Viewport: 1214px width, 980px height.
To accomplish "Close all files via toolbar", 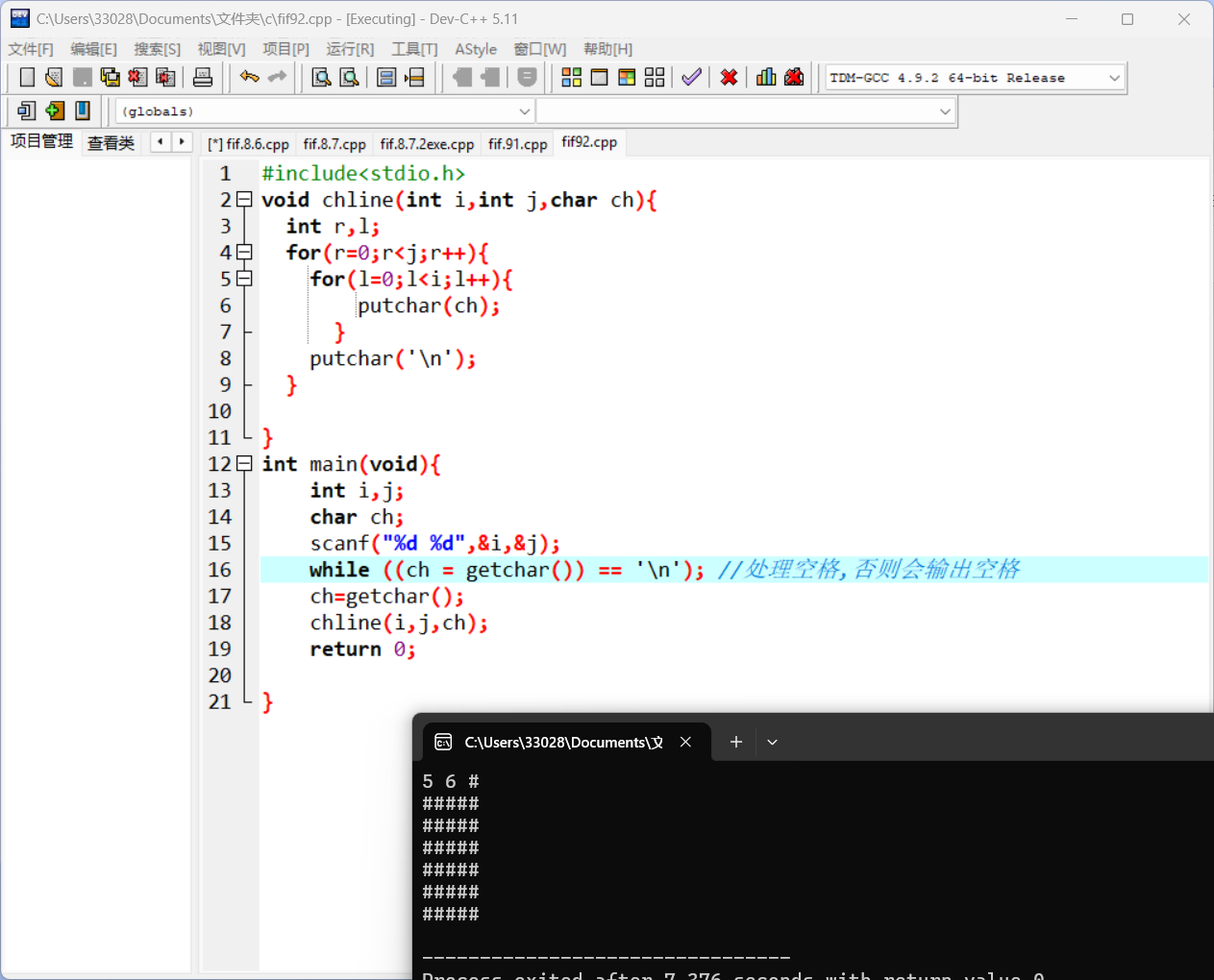I will click(165, 78).
